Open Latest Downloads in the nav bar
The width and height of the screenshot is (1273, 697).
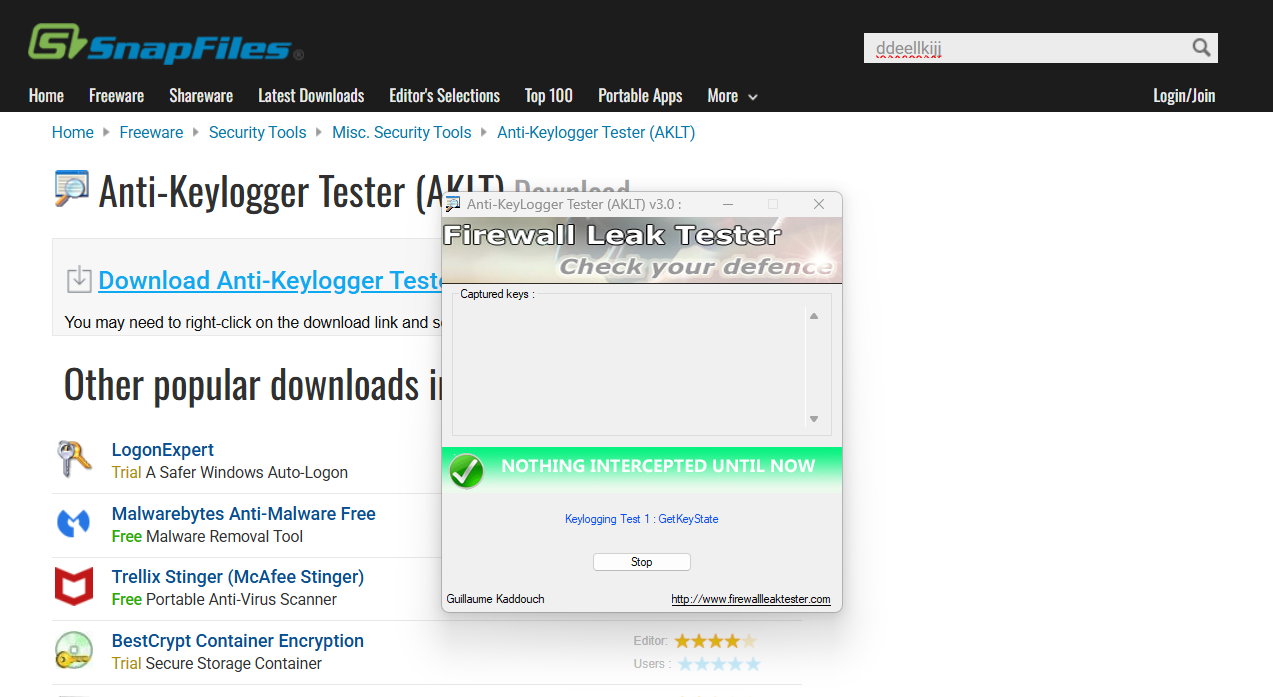coord(311,96)
